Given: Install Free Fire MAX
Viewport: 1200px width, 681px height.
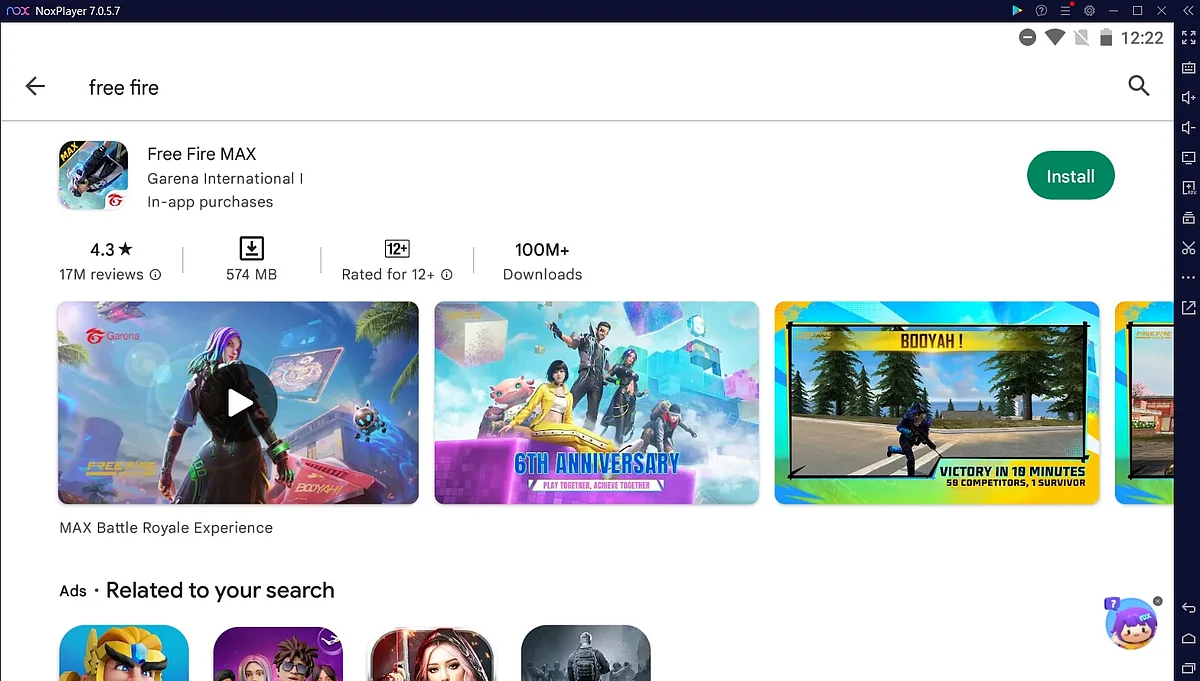Looking at the screenshot, I should point(1070,176).
